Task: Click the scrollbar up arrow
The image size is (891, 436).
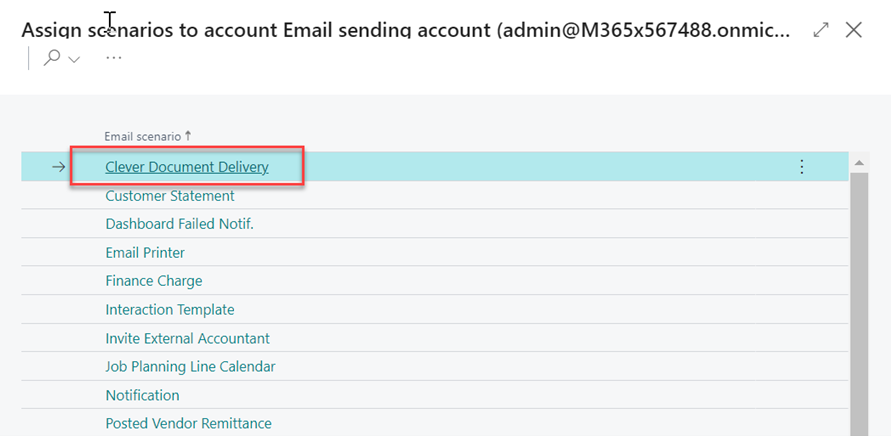Action: pos(859,163)
